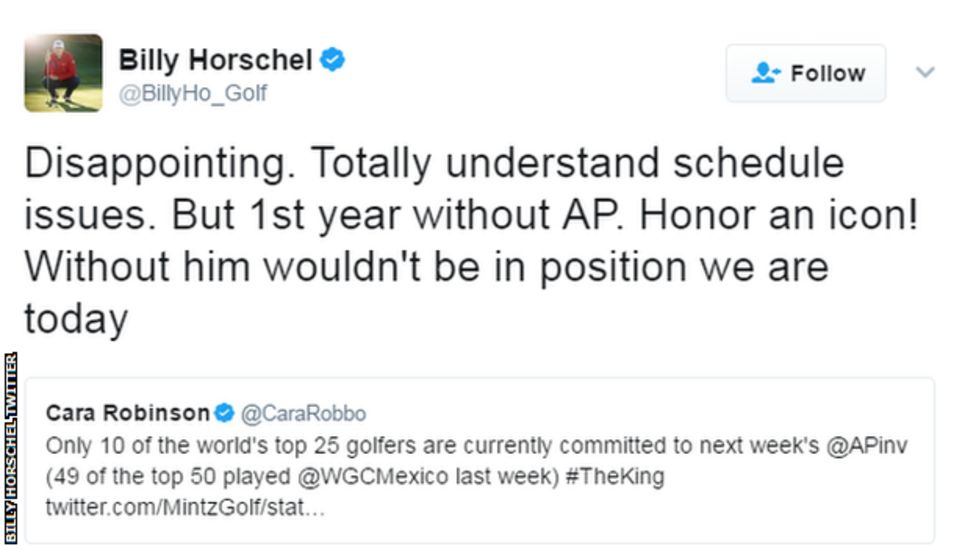This screenshot has width=976, height=549.
Task: Open the Billy Horschel display name
Action: [215, 60]
